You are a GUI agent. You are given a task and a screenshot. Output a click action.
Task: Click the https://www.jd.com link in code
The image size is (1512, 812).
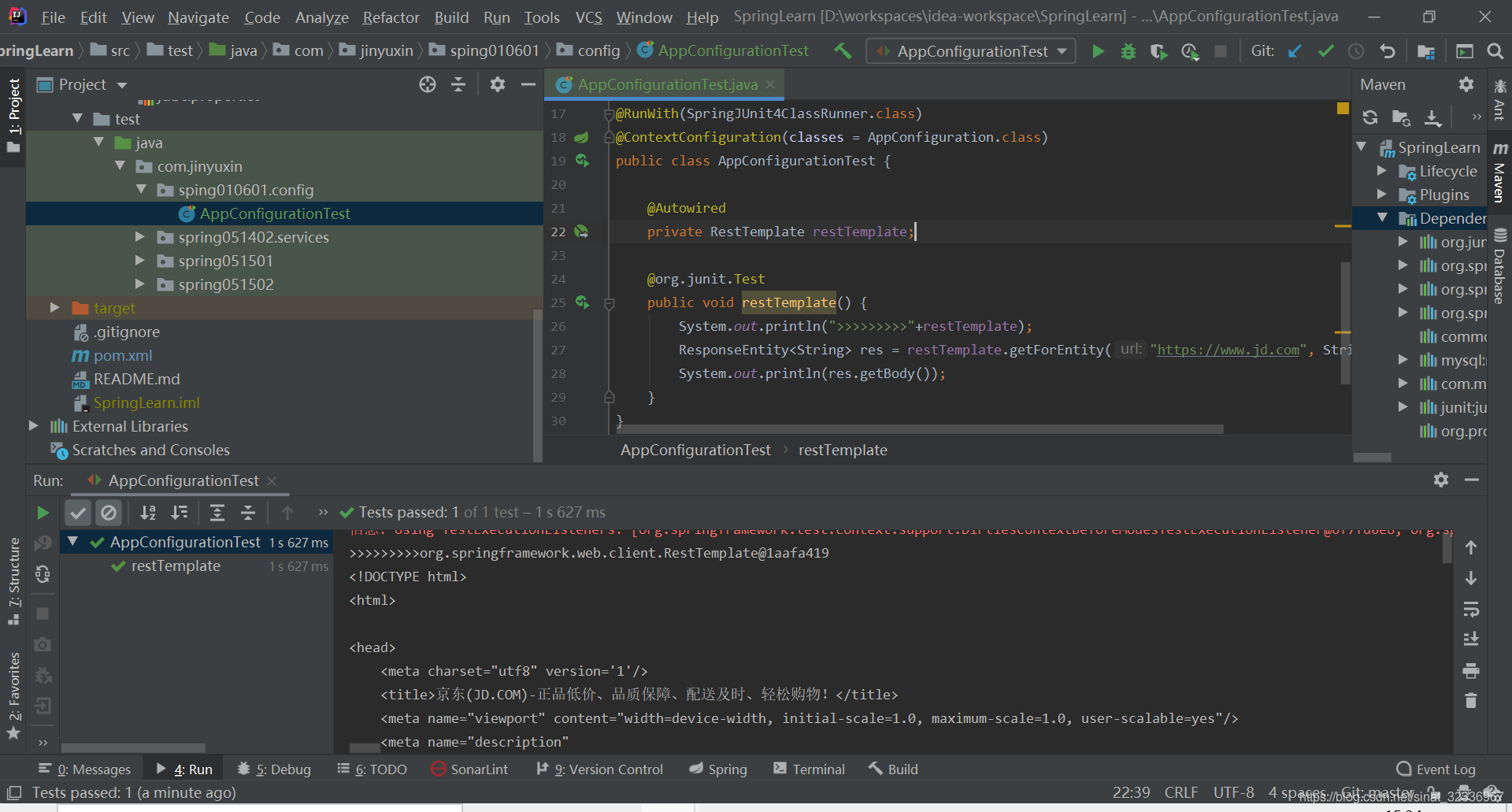click(1228, 350)
